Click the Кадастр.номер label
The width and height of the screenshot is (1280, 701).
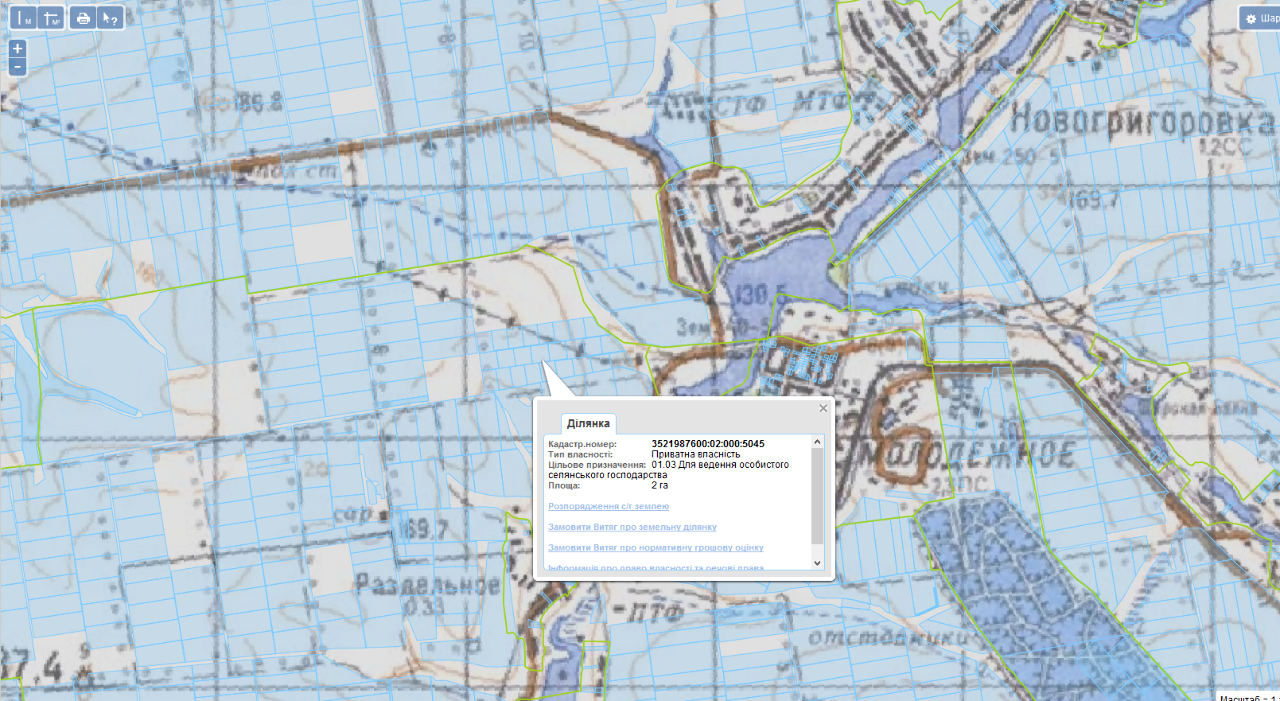point(583,443)
